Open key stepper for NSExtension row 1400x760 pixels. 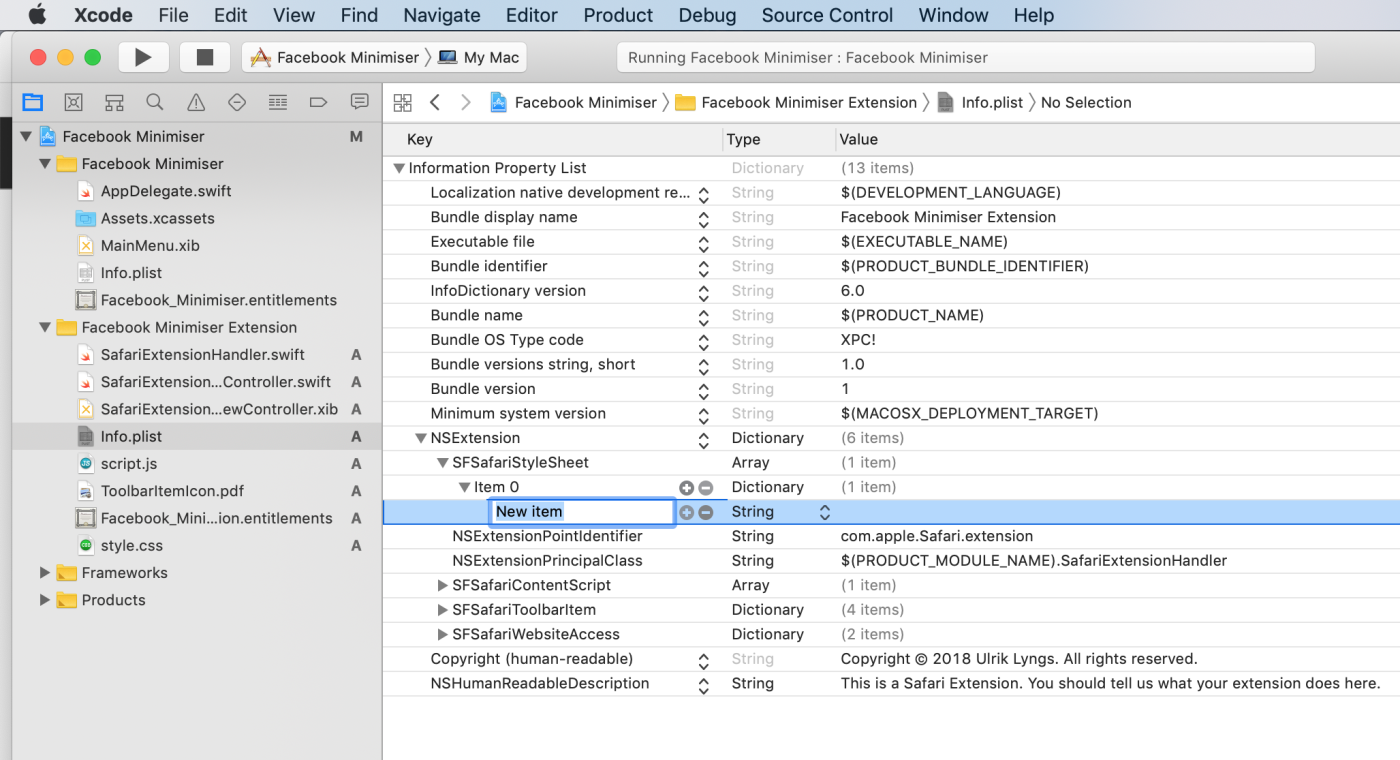pos(704,439)
